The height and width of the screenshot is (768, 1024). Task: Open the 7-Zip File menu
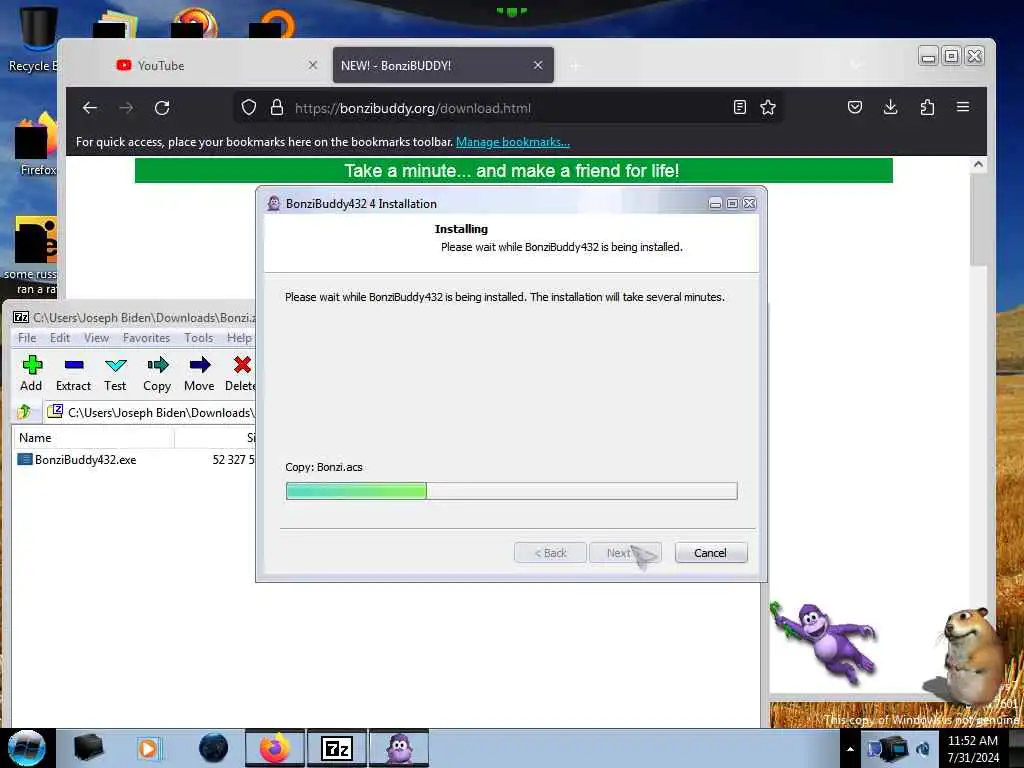(27, 338)
